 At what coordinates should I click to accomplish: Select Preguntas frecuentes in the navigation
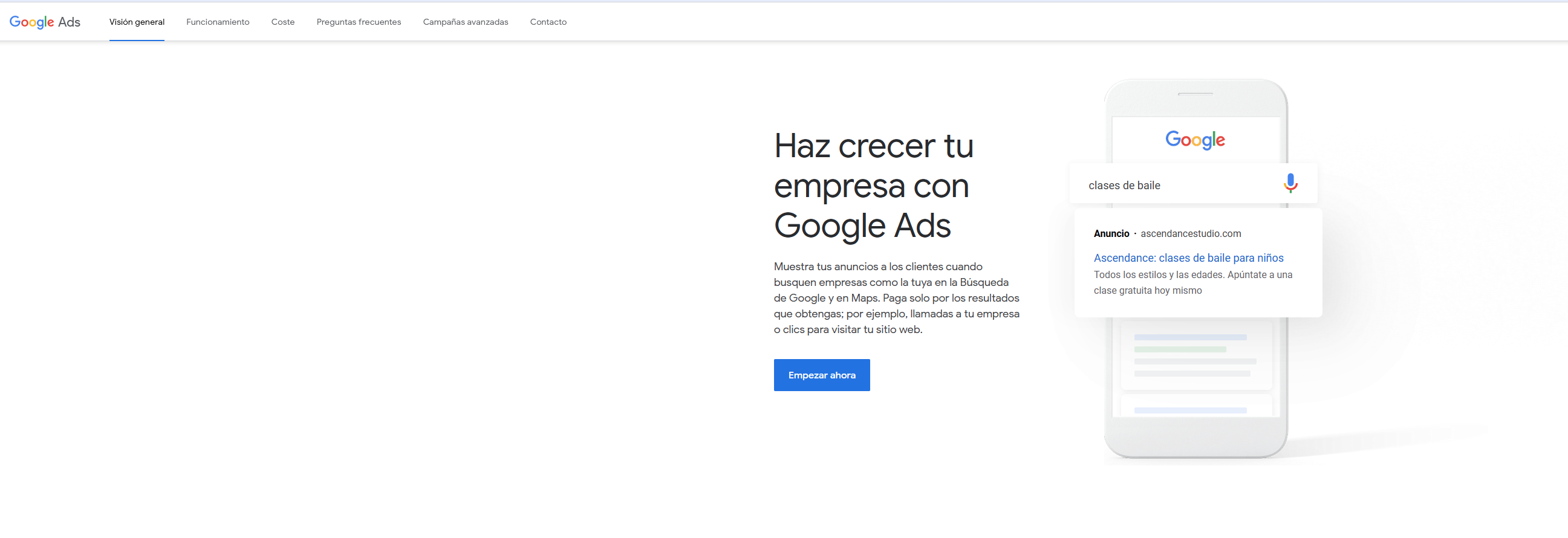(x=359, y=22)
